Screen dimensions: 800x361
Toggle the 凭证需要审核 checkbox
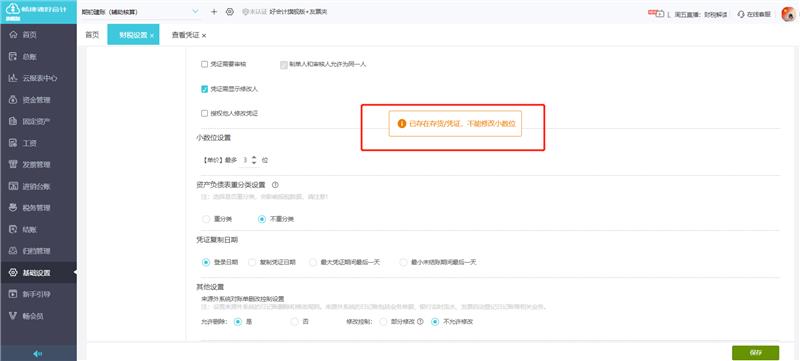pos(204,65)
